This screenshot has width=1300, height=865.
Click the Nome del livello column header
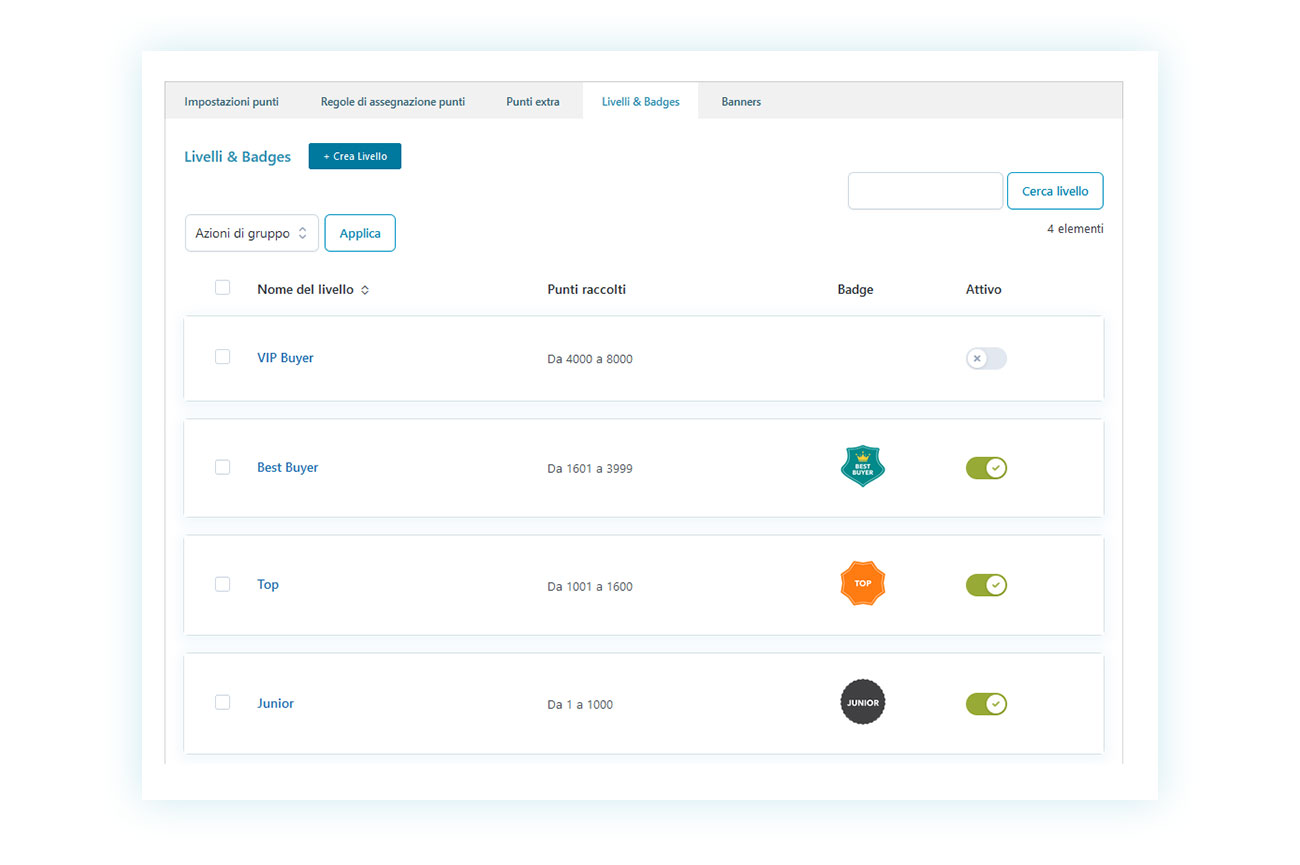point(305,289)
